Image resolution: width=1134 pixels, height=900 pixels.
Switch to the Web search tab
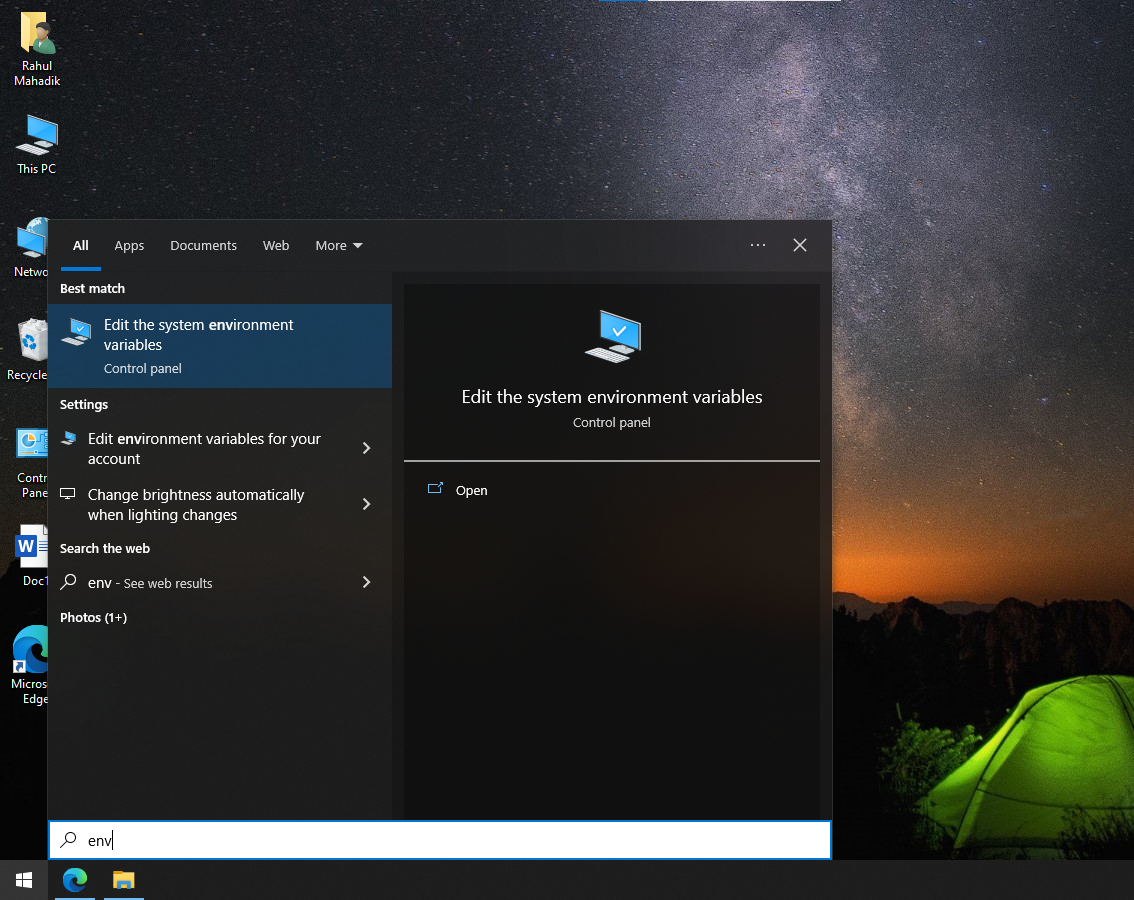pyautogui.click(x=276, y=245)
